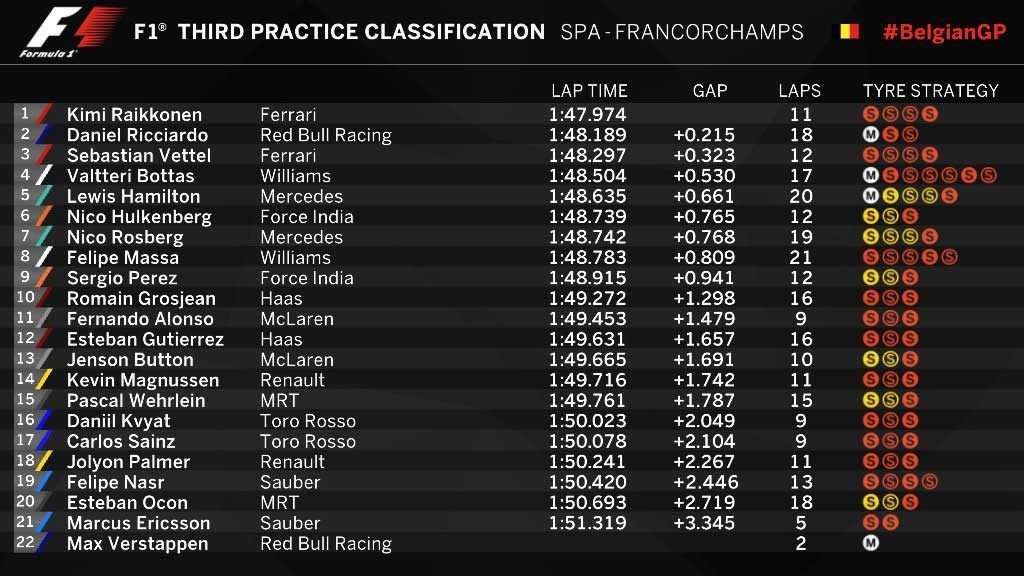1024x576 pixels.
Task: Click the Sebastian Vettel driver name
Action: tap(138, 155)
